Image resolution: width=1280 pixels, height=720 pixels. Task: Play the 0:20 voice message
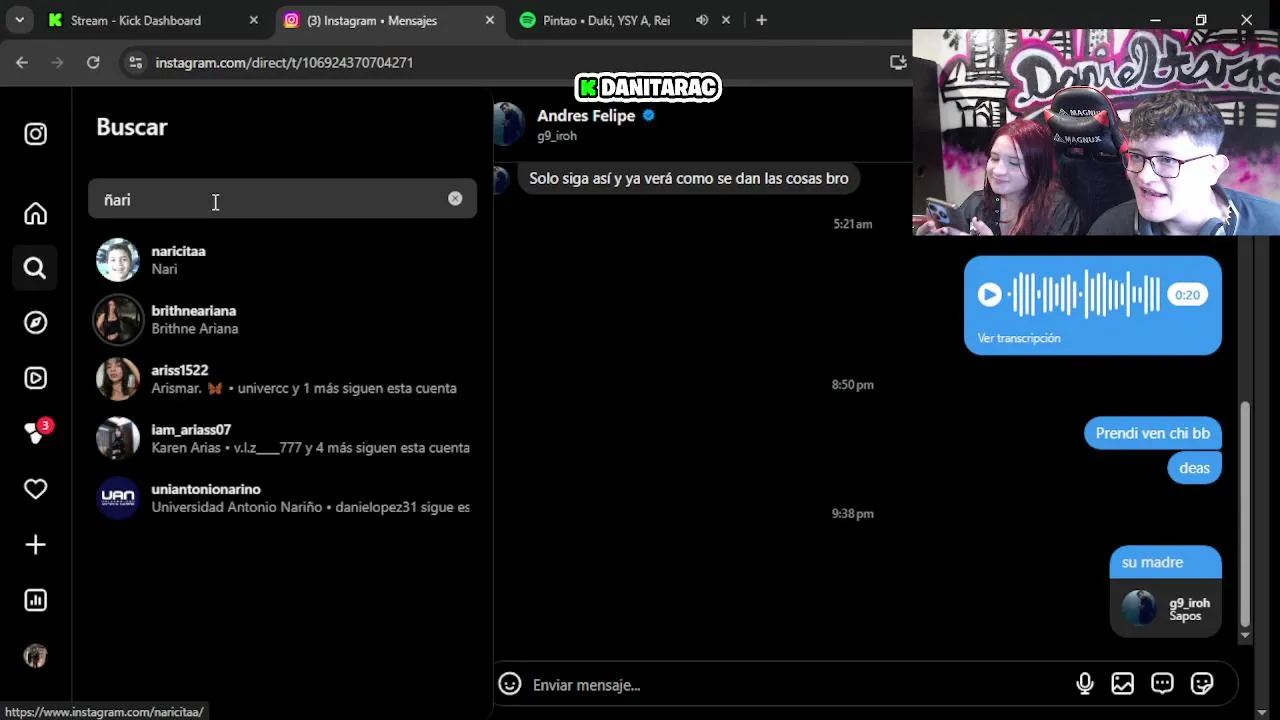989,295
